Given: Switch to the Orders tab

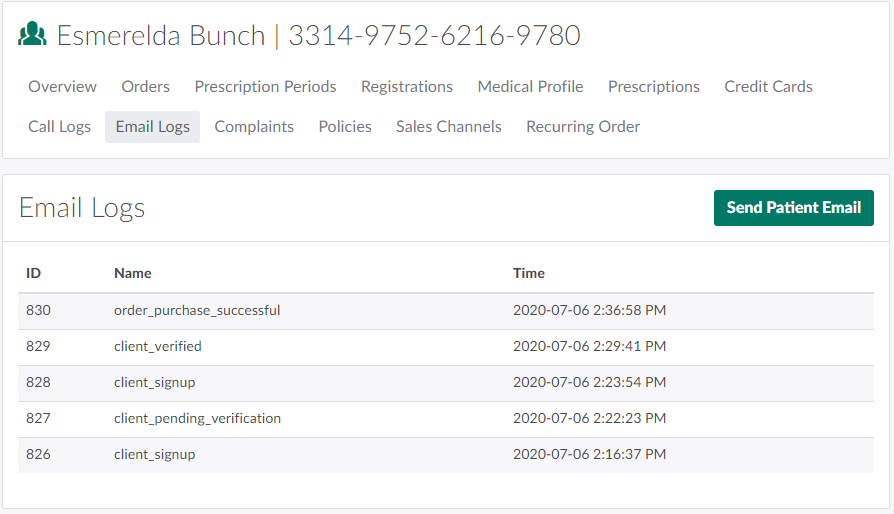Looking at the screenshot, I should (146, 87).
